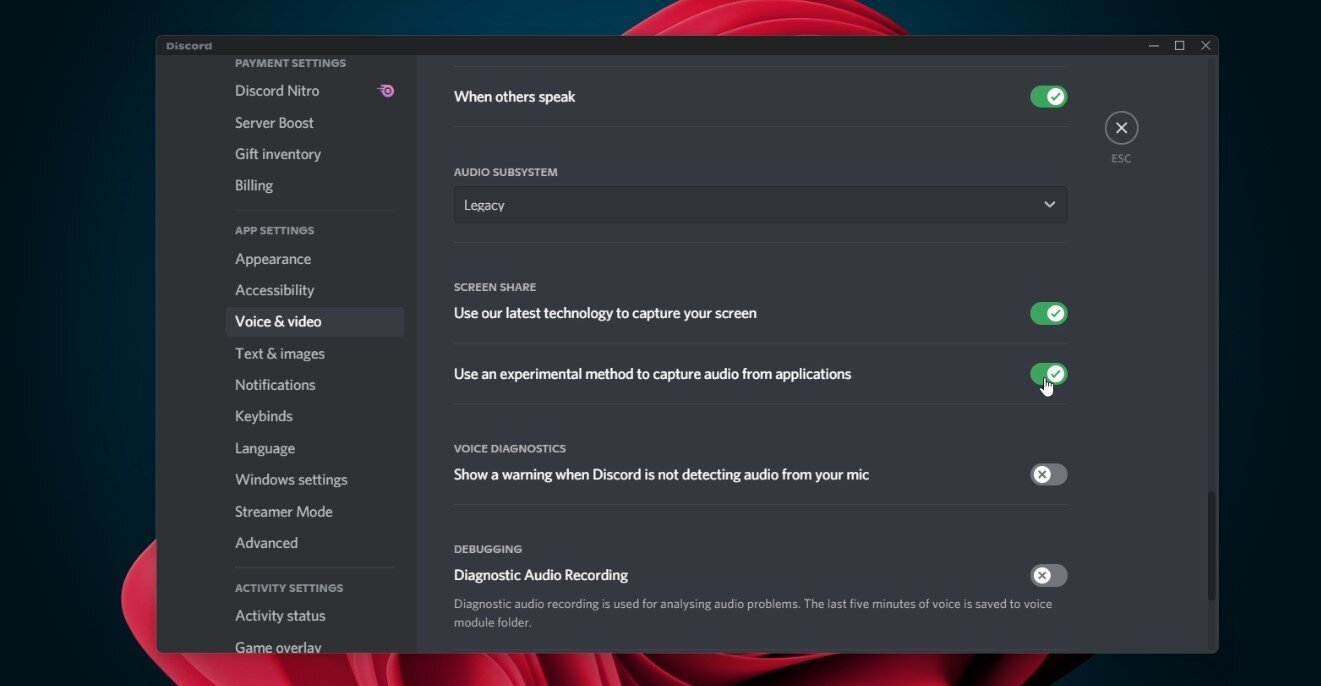1321x686 pixels.
Task: Close the Discord window
Action: (x=1205, y=46)
